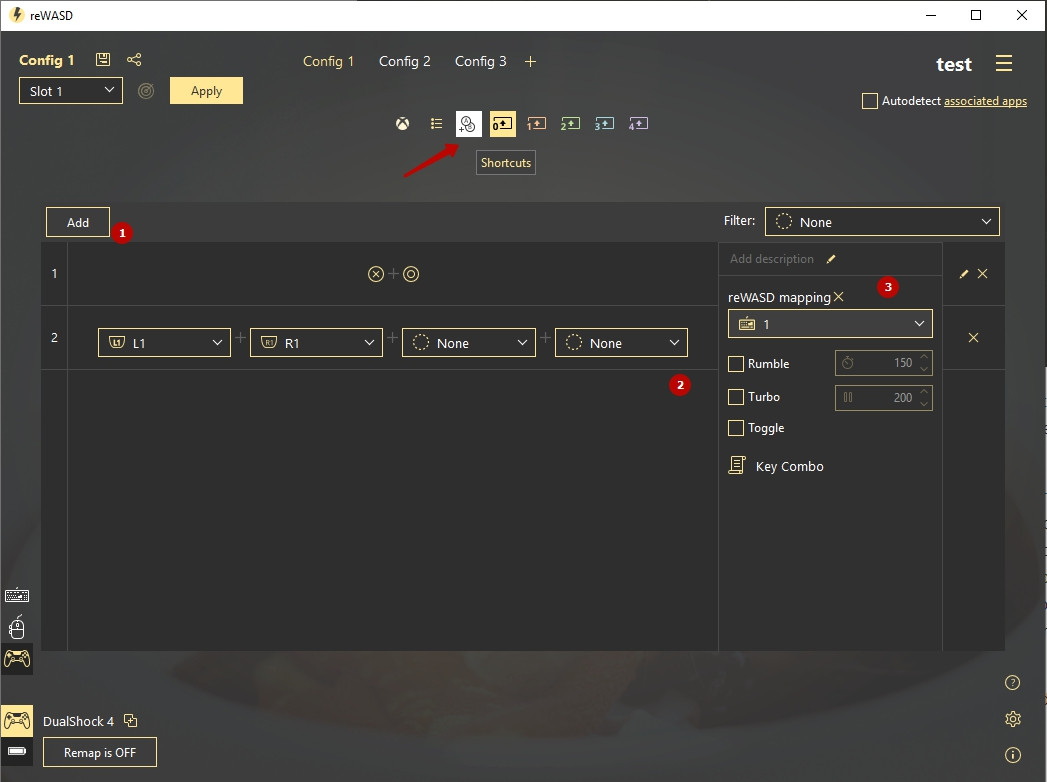Select the DualShock 4 controller icon

17,721
